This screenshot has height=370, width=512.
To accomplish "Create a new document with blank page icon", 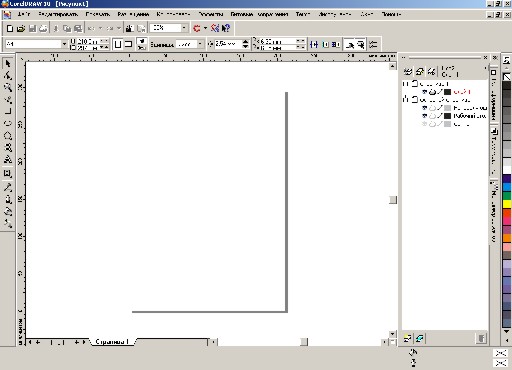I will (x=10, y=28).
